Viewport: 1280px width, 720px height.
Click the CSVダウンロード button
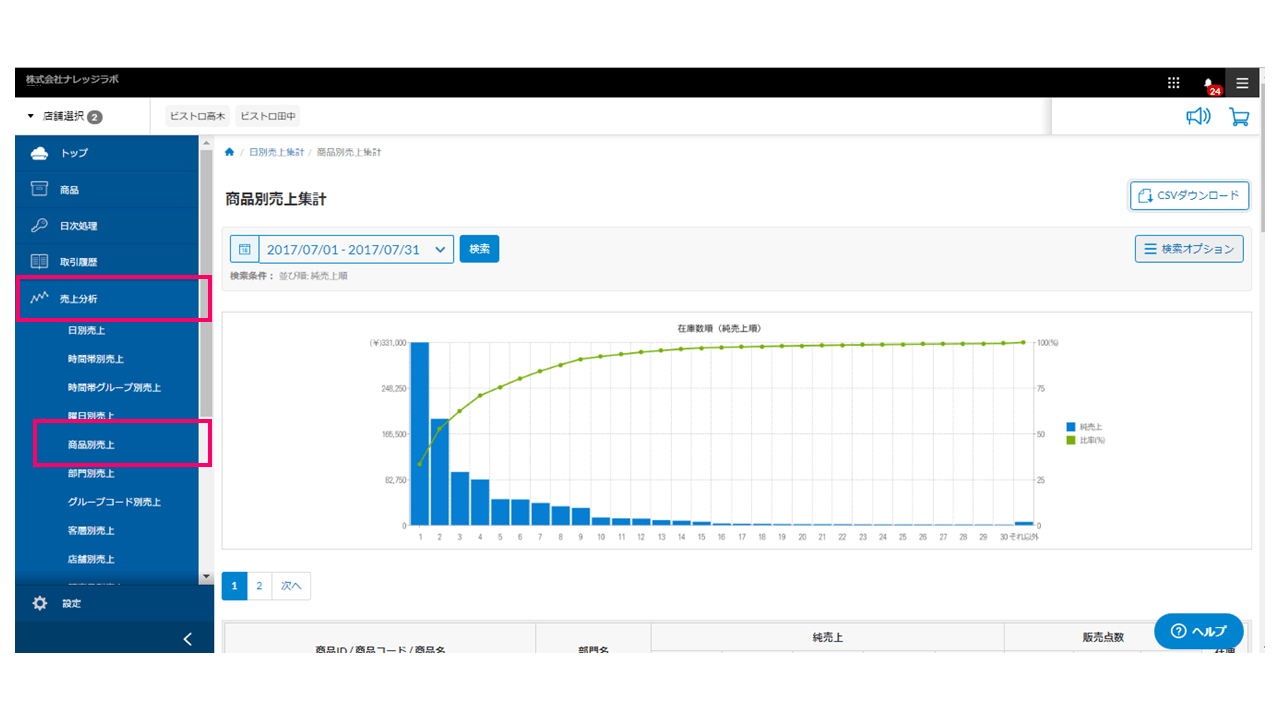click(1190, 196)
